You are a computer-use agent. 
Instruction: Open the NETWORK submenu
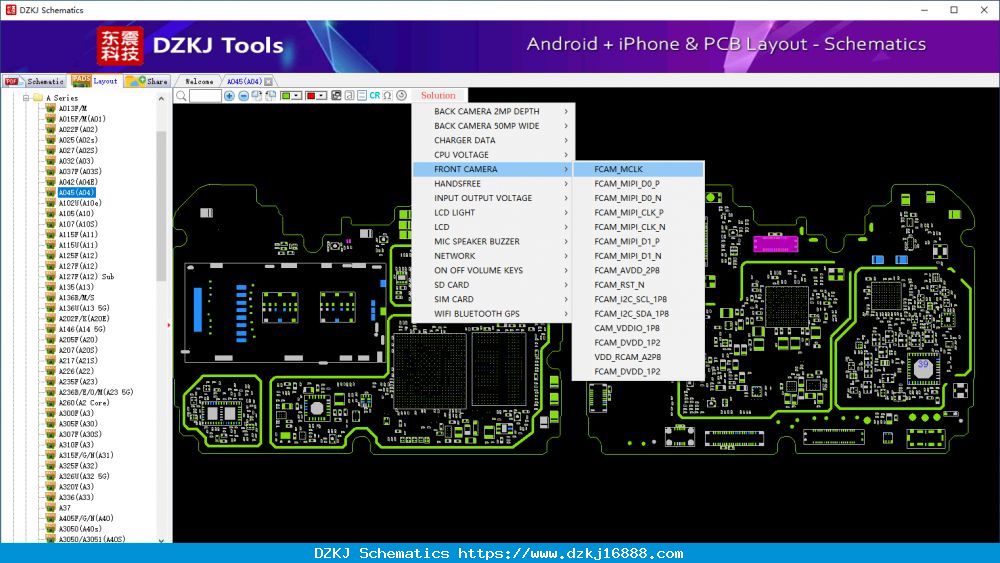[493, 256]
